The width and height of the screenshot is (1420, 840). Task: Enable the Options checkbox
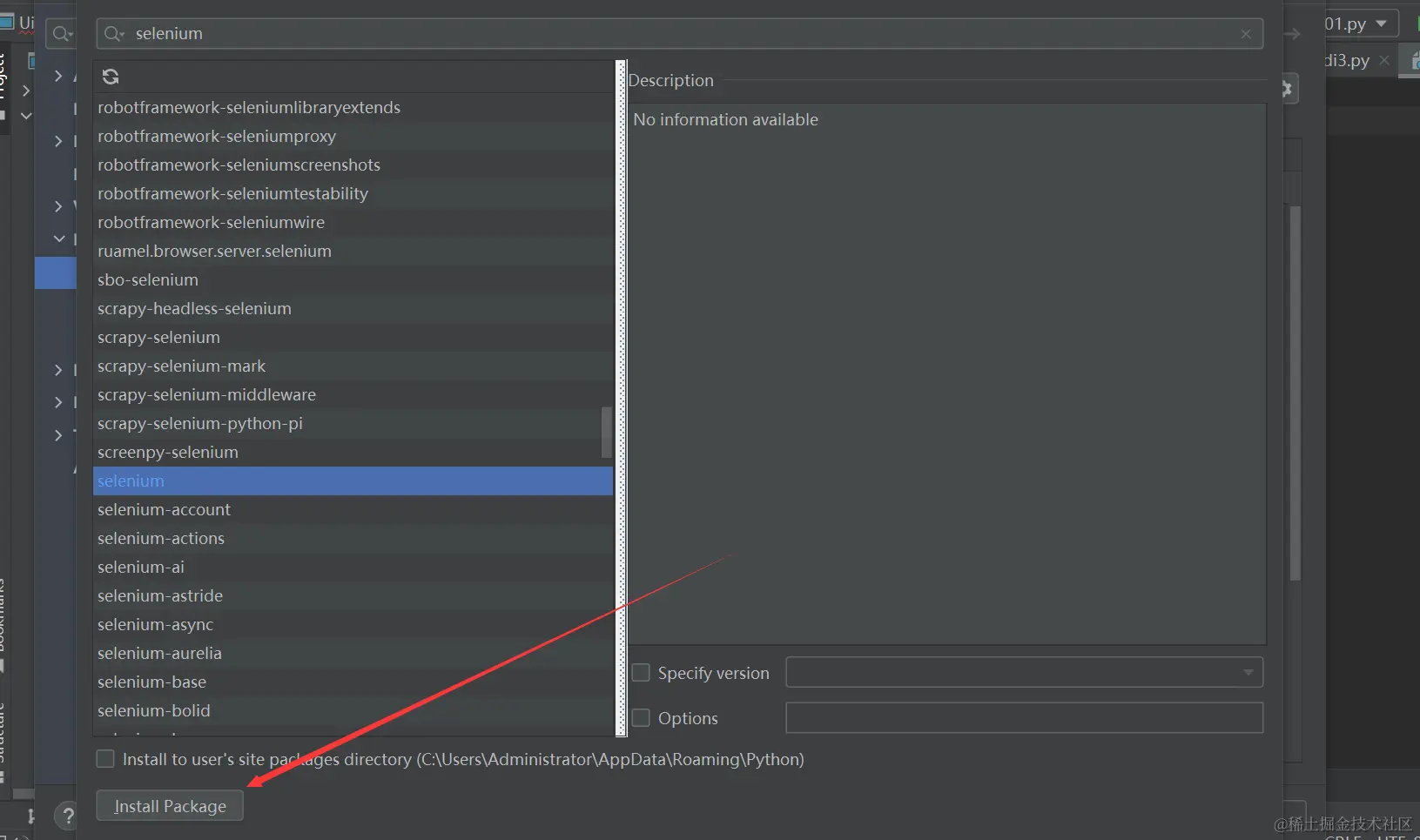(642, 718)
